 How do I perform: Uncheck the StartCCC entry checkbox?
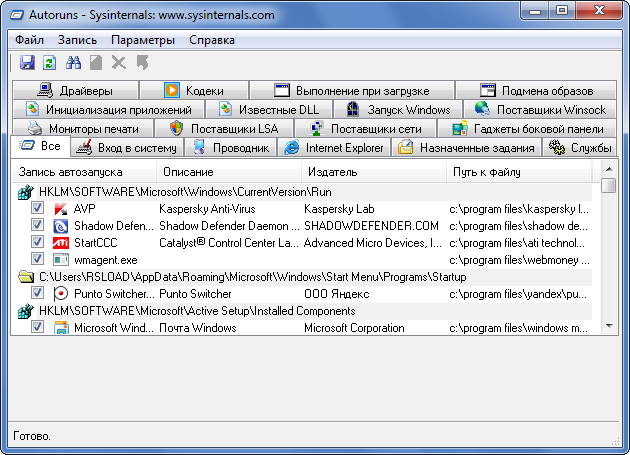pos(37,242)
